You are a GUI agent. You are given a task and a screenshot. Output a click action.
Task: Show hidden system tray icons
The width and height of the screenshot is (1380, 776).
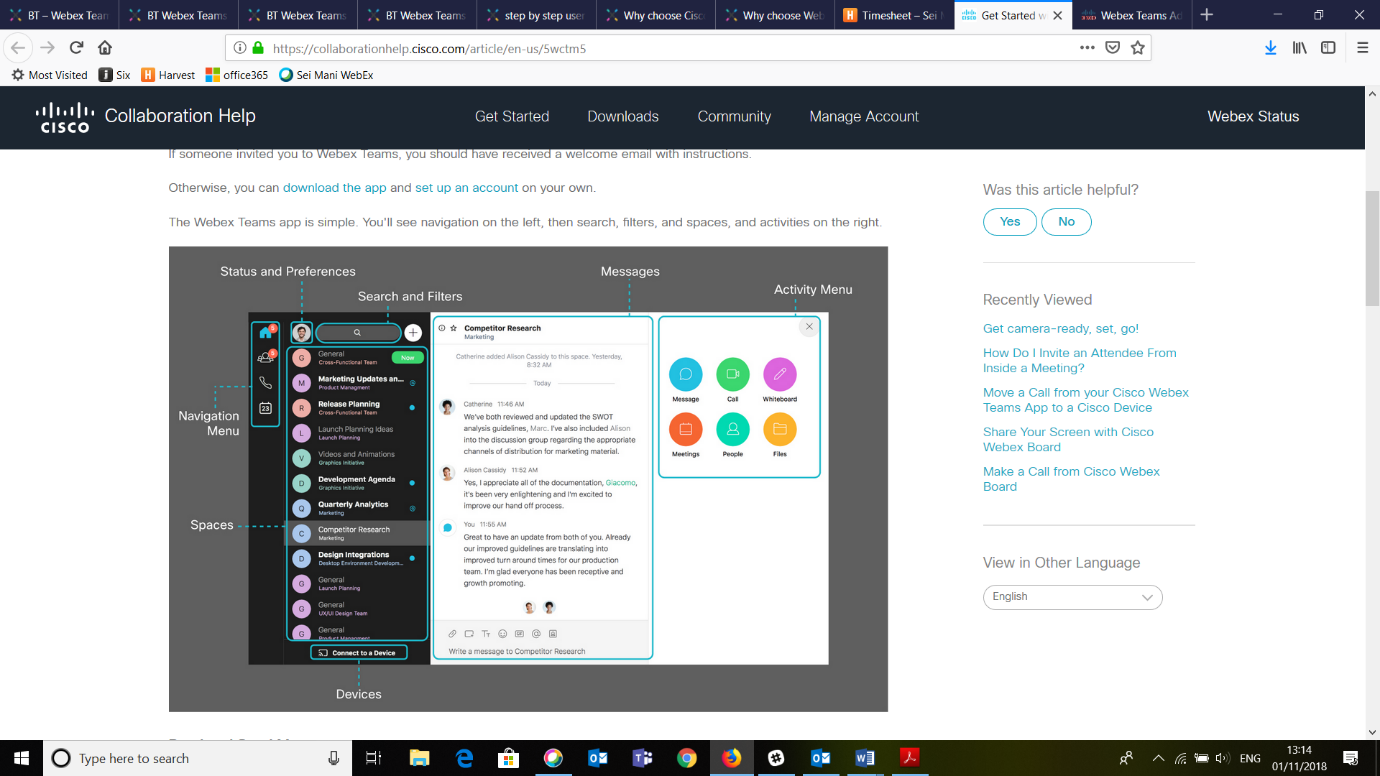pyautogui.click(x=1158, y=758)
